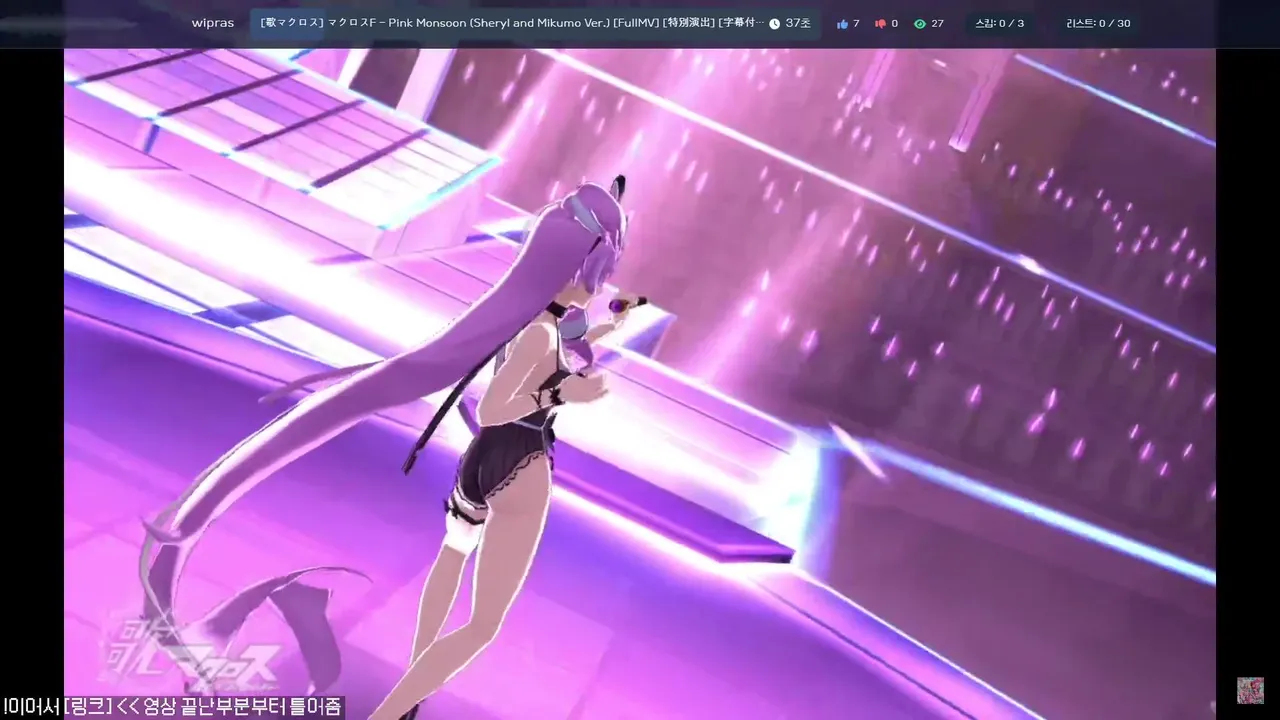Click the 37초 remaining time text
The image size is (1280, 720).
(798, 23)
